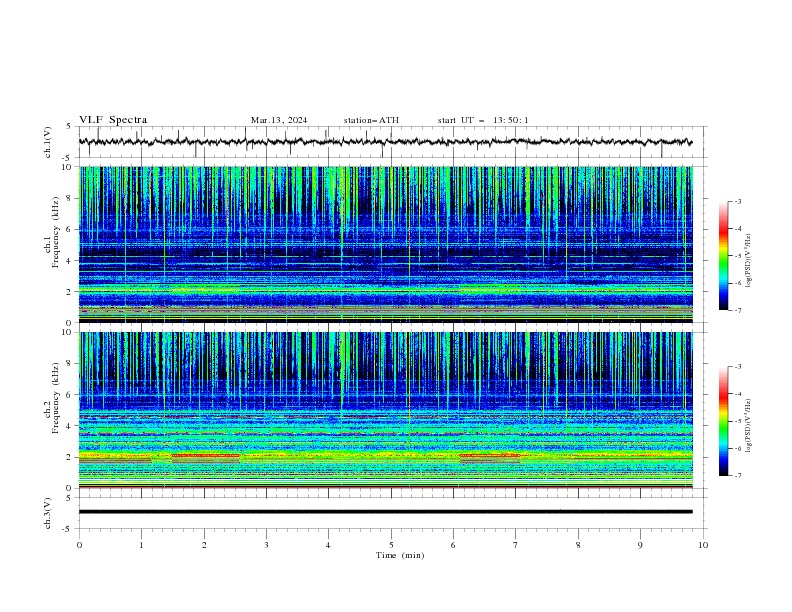This screenshot has width=792, height=612.
Task: Click the "3" time axis tick label
Action: tap(266, 545)
